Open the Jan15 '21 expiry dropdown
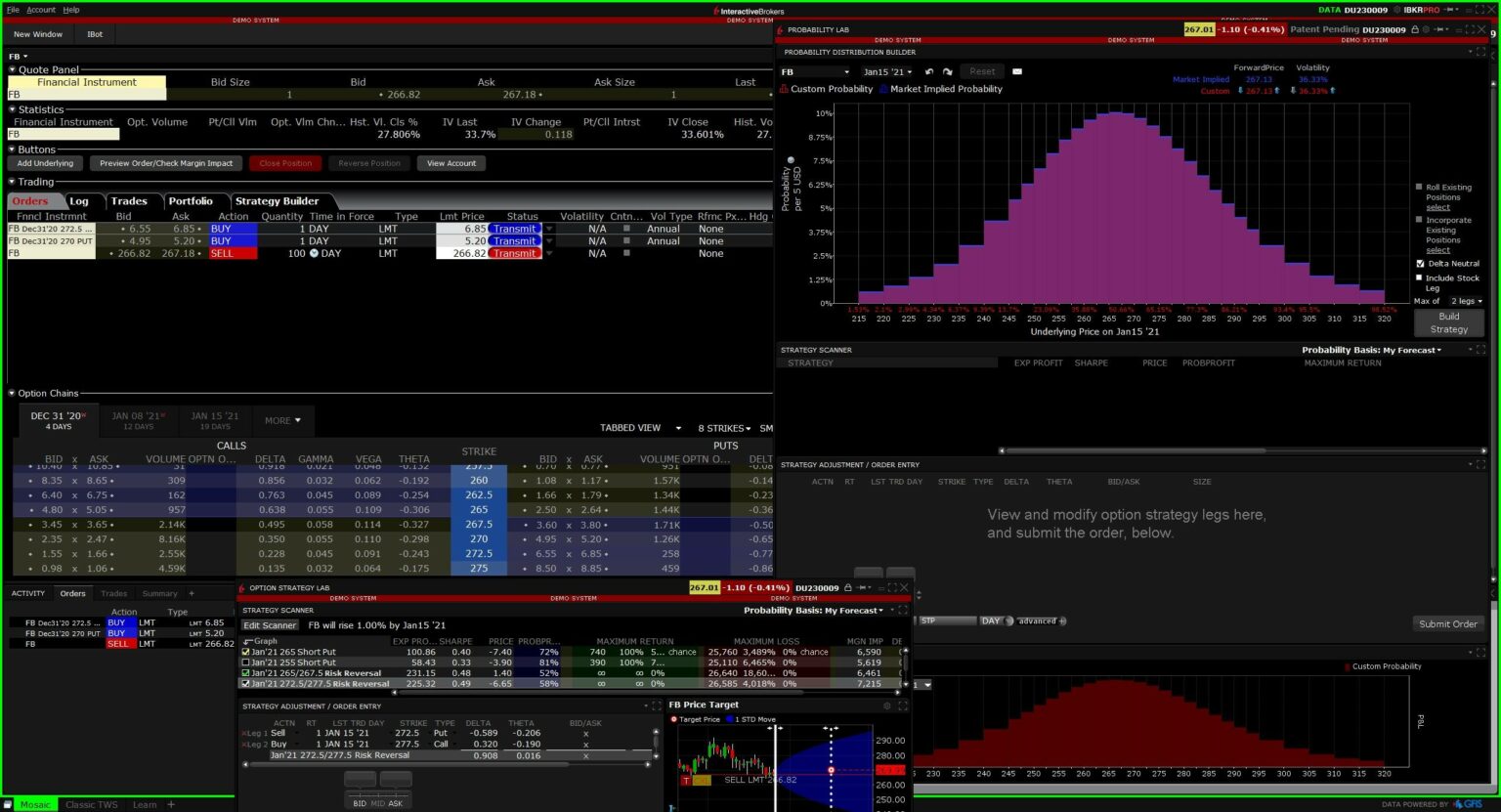 pyautogui.click(x=887, y=71)
